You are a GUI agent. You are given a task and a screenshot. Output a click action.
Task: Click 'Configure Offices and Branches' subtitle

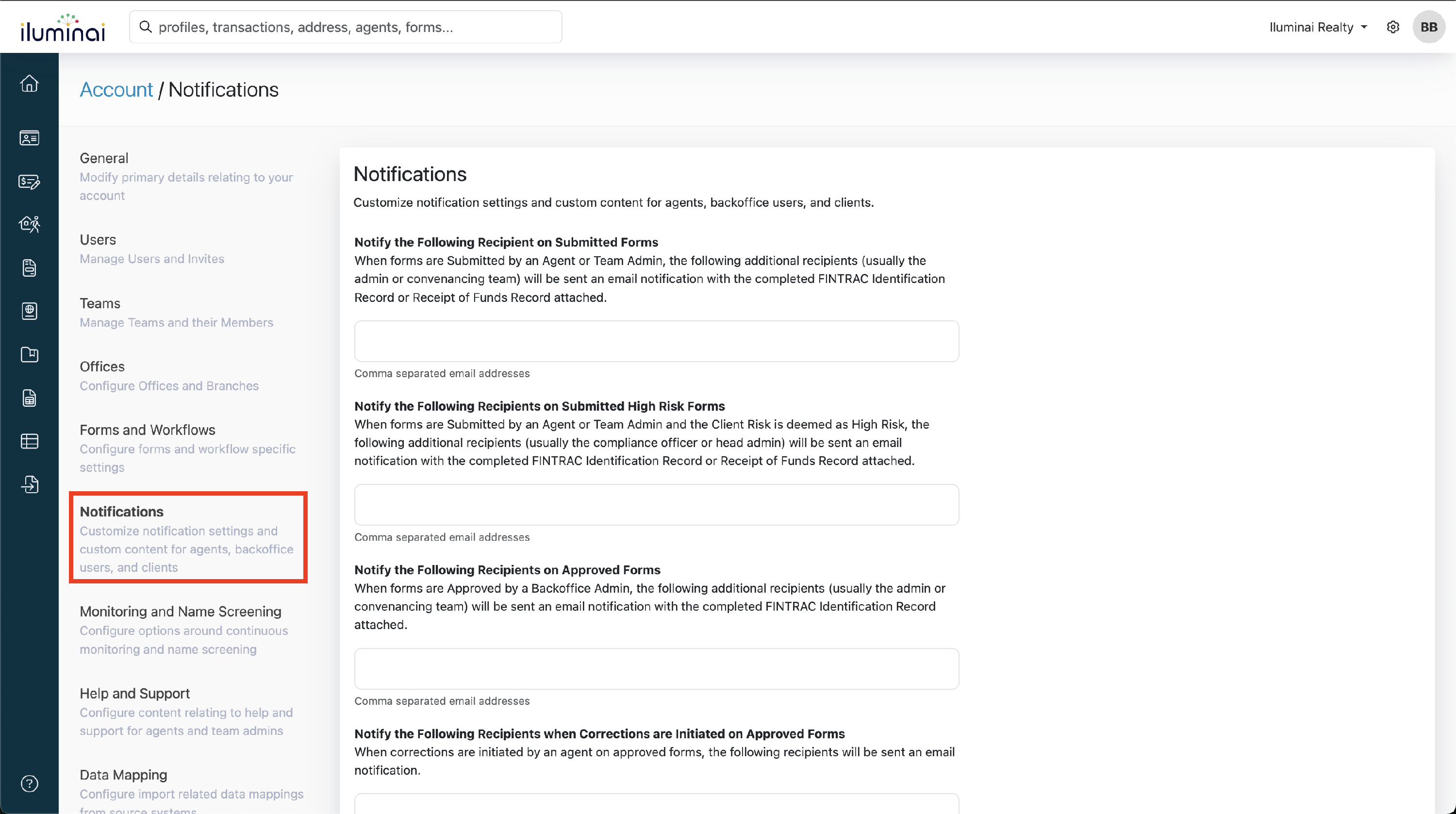tap(169, 386)
